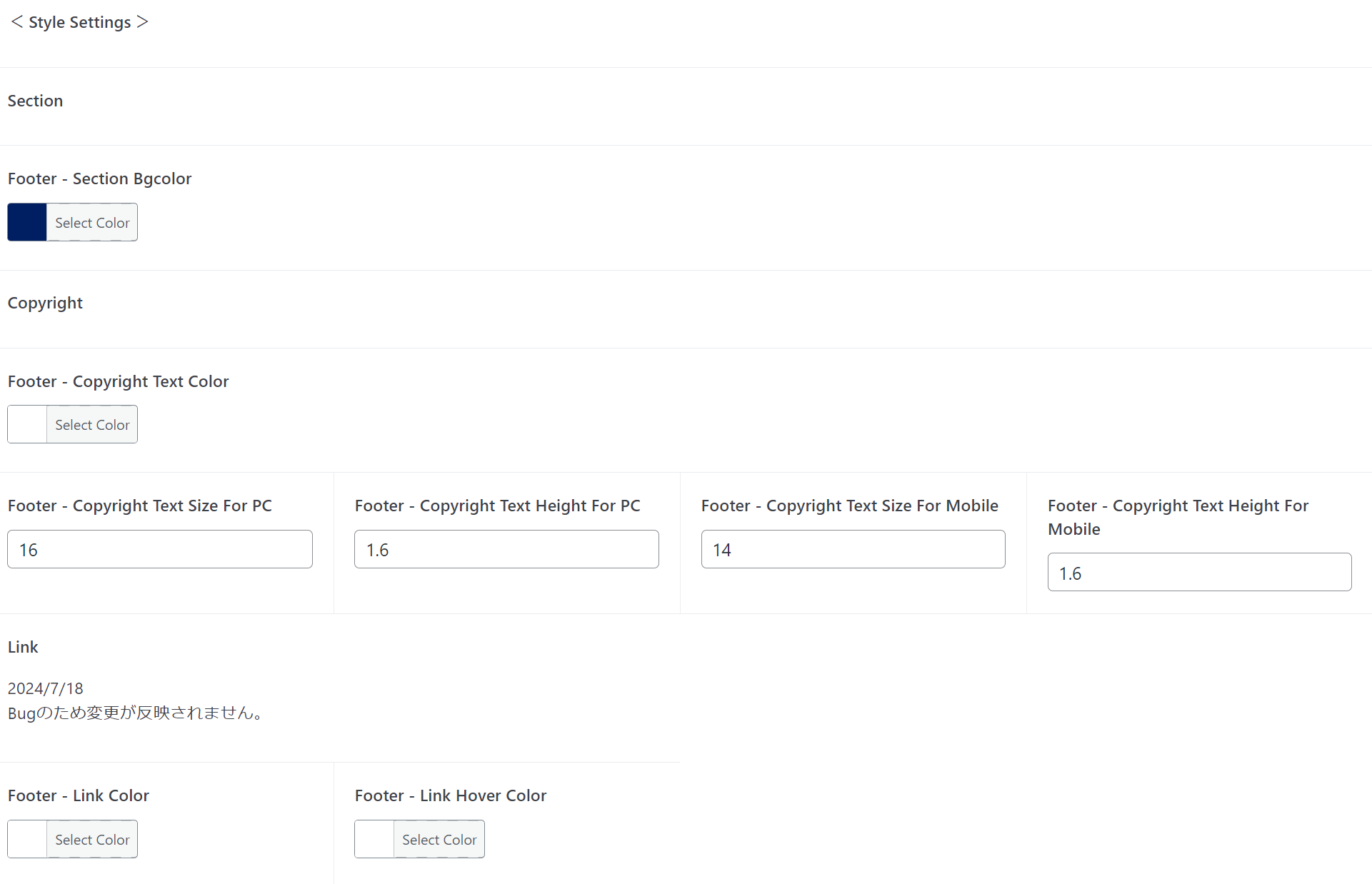Click the Style Settings heading
Screen dimensions: 1372x884
coord(79,22)
